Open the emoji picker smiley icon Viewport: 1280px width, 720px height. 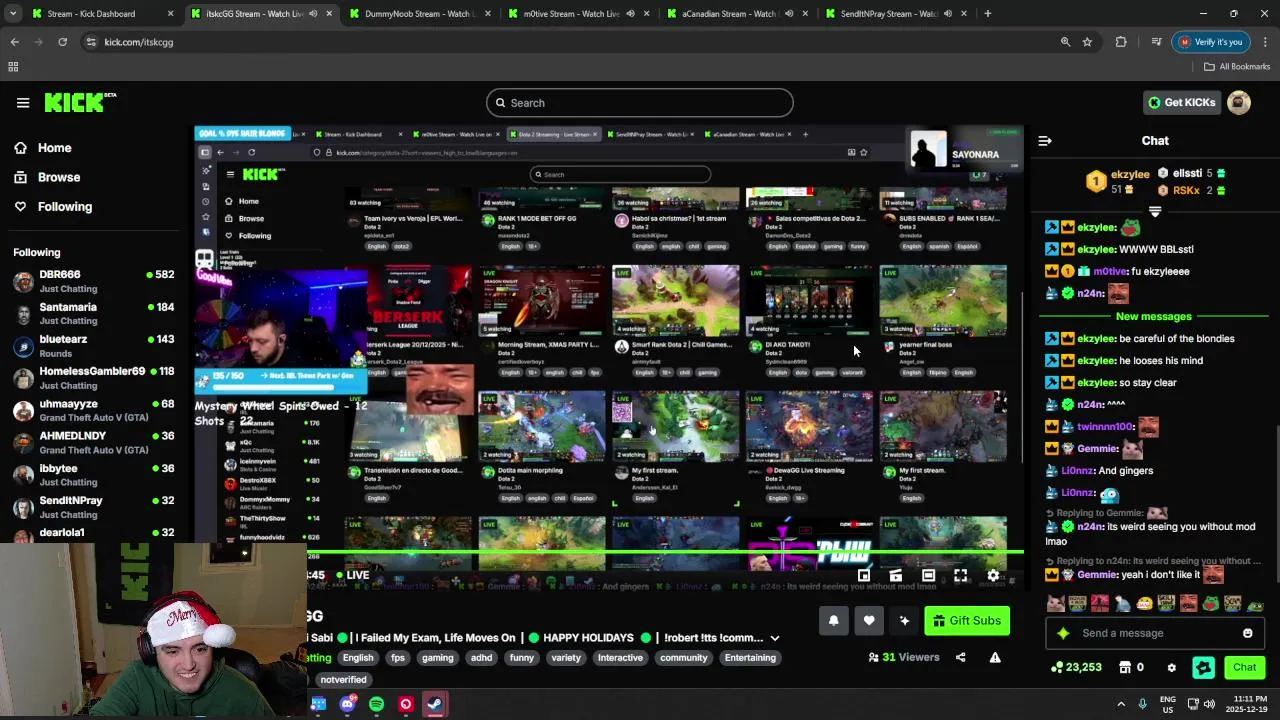tap(1247, 633)
